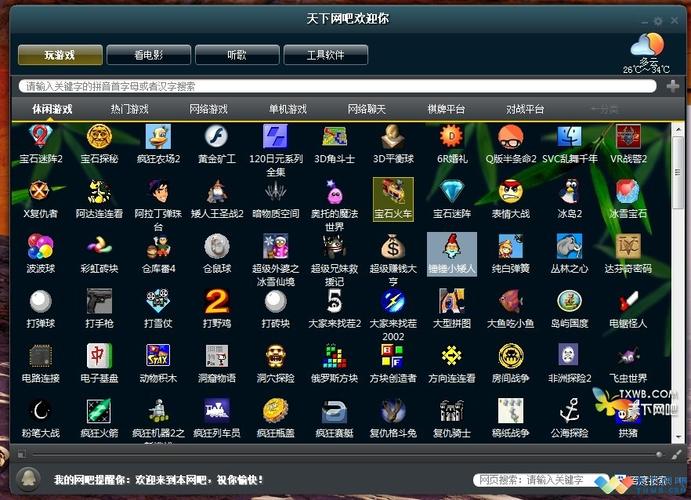This screenshot has width=691, height=500.
Task: Launch the 洞穴探险 game icon
Action: pyautogui.click(x=275, y=356)
